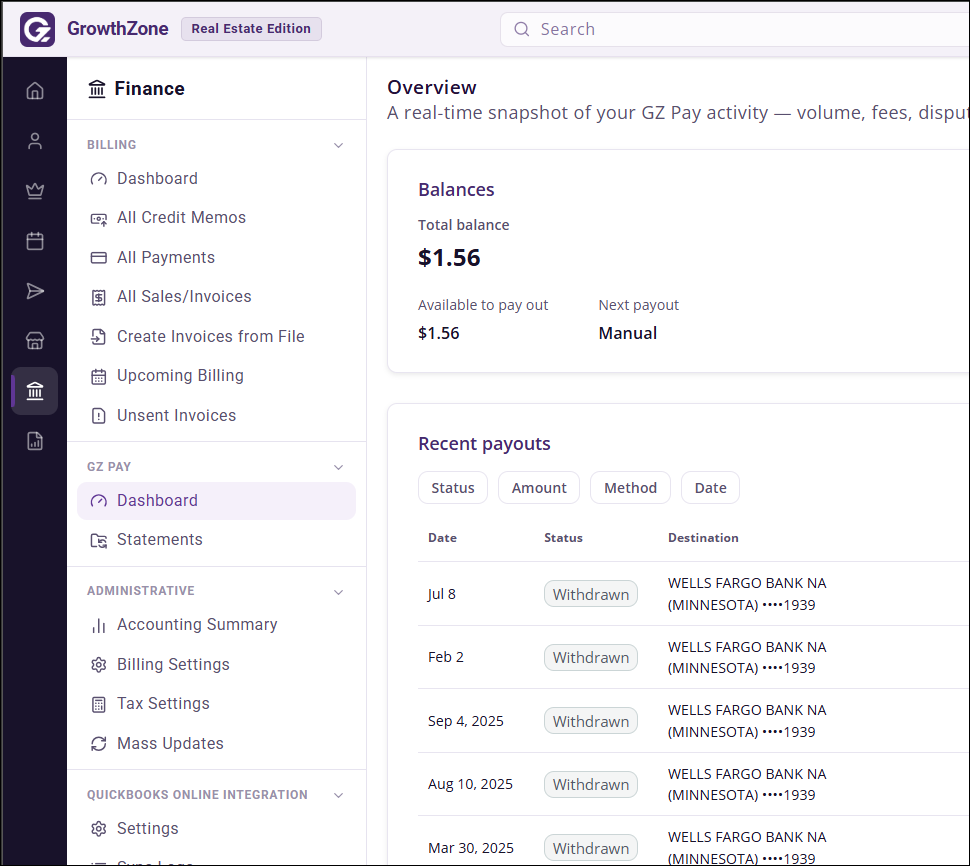Open the Contacts person icon in rail
The width and height of the screenshot is (970, 866).
coord(35,141)
